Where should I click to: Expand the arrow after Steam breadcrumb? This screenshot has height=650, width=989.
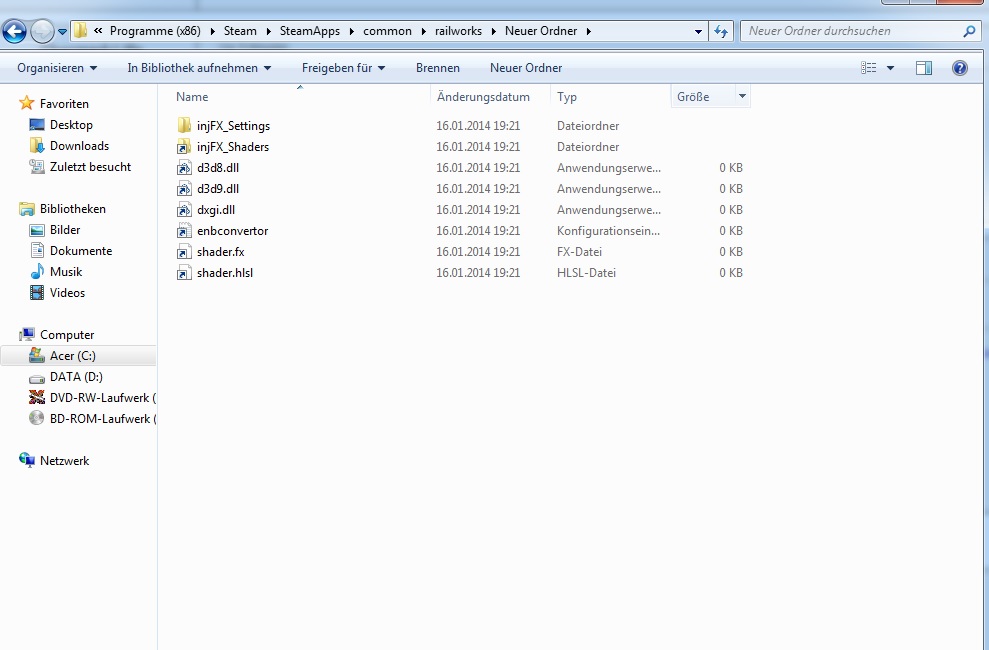pyautogui.click(x=268, y=31)
